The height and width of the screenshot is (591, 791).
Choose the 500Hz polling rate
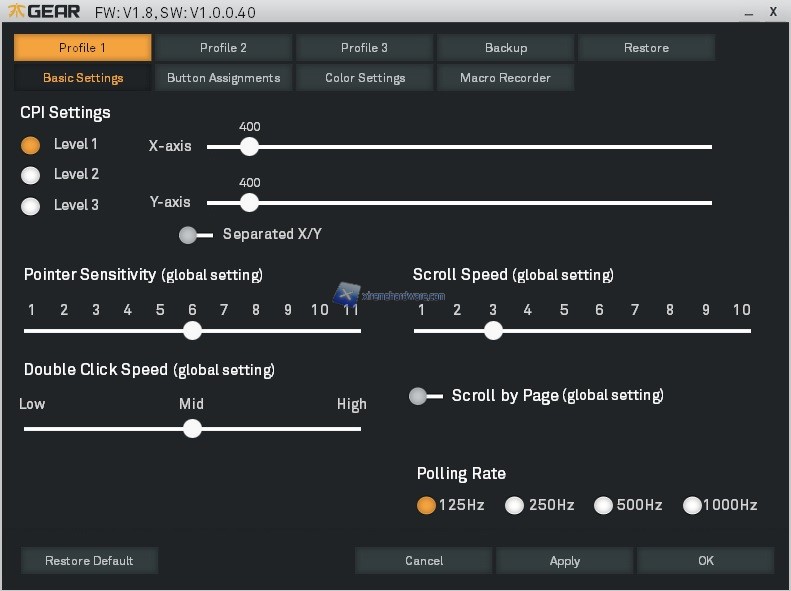[603, 506]
